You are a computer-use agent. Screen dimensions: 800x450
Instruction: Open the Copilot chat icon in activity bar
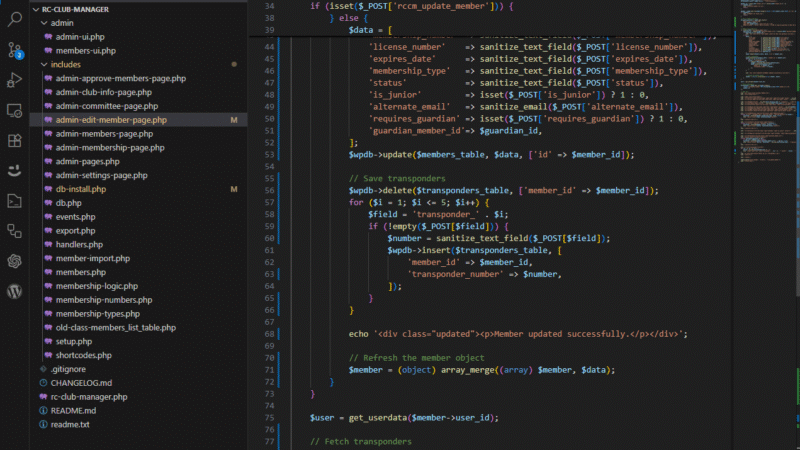pos(15,170)
